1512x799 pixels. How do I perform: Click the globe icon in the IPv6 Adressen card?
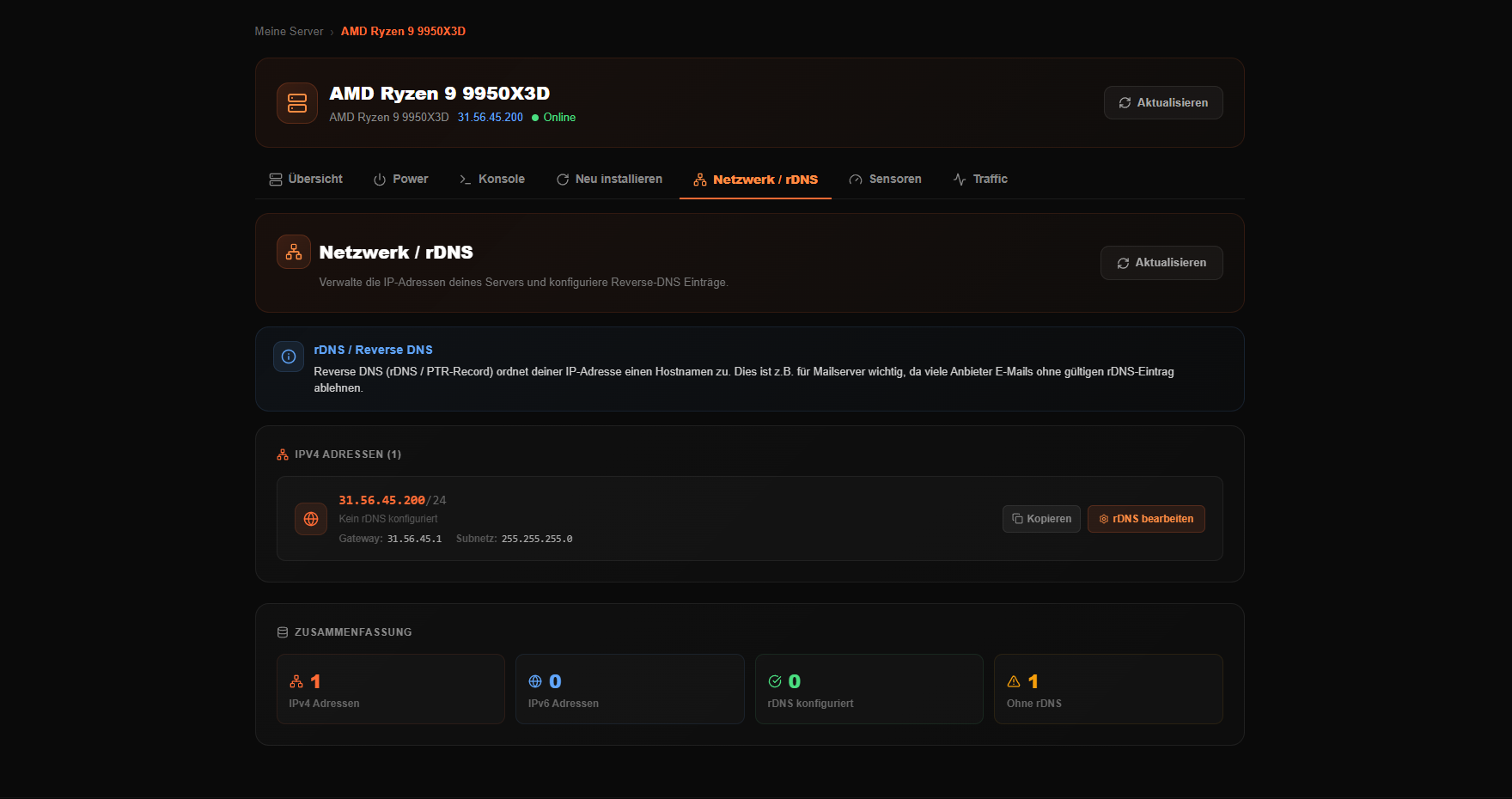tap(535, 681)
